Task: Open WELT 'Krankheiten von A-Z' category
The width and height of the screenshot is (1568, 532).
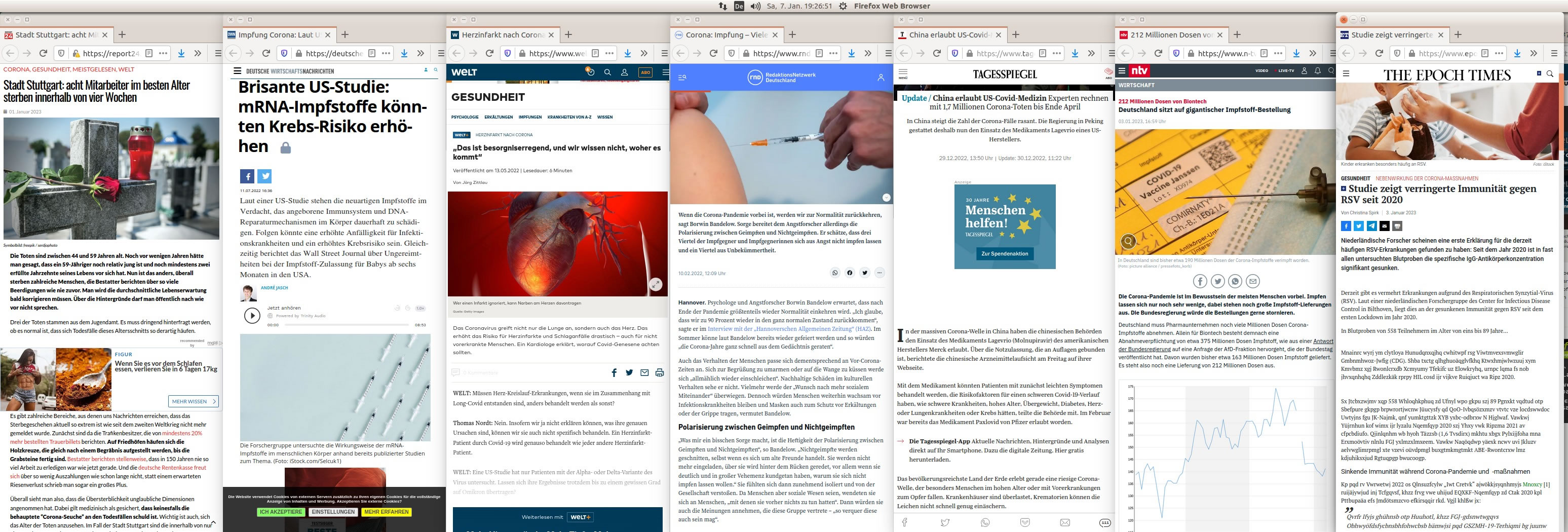Action: pos(569,117)
